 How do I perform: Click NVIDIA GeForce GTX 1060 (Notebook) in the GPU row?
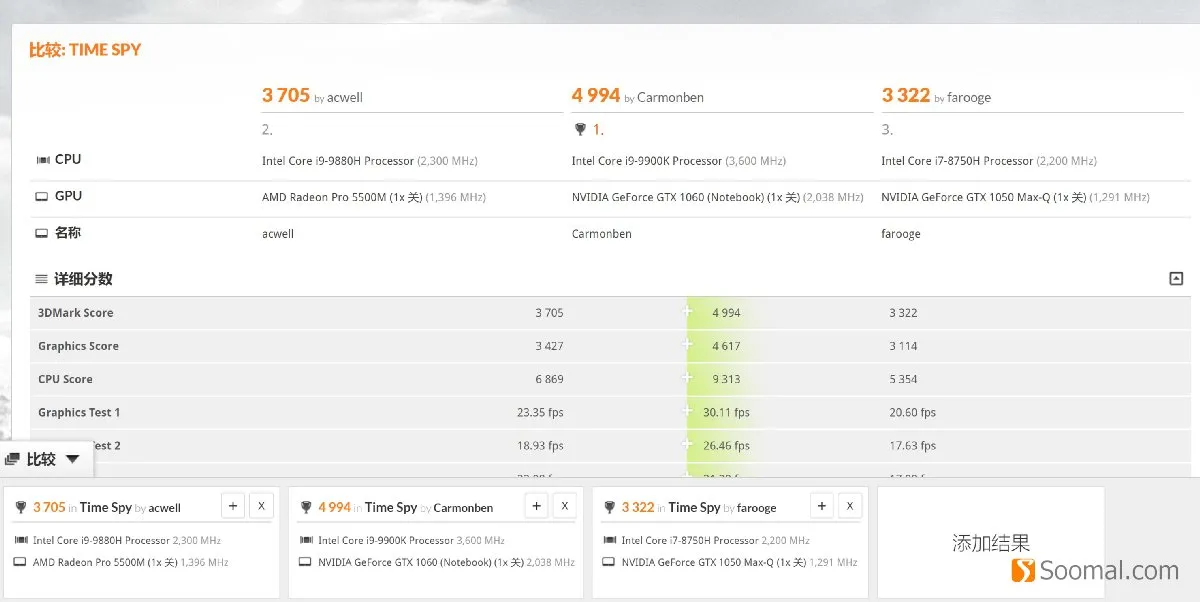(668, 198)
